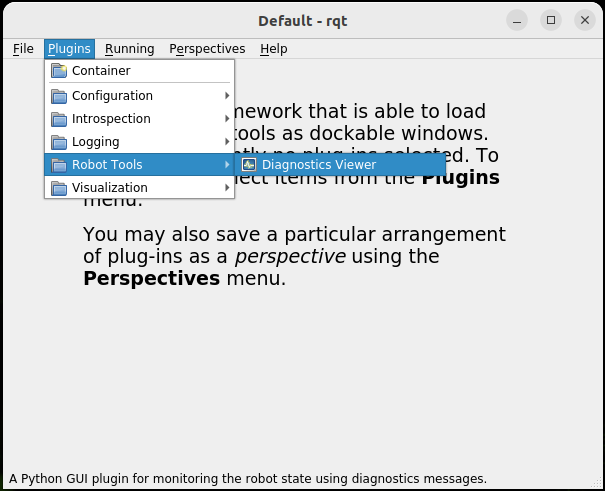The image size is (605, 491).
Task: Expand the Visualization submenu arrow
Action: [227, 188]
